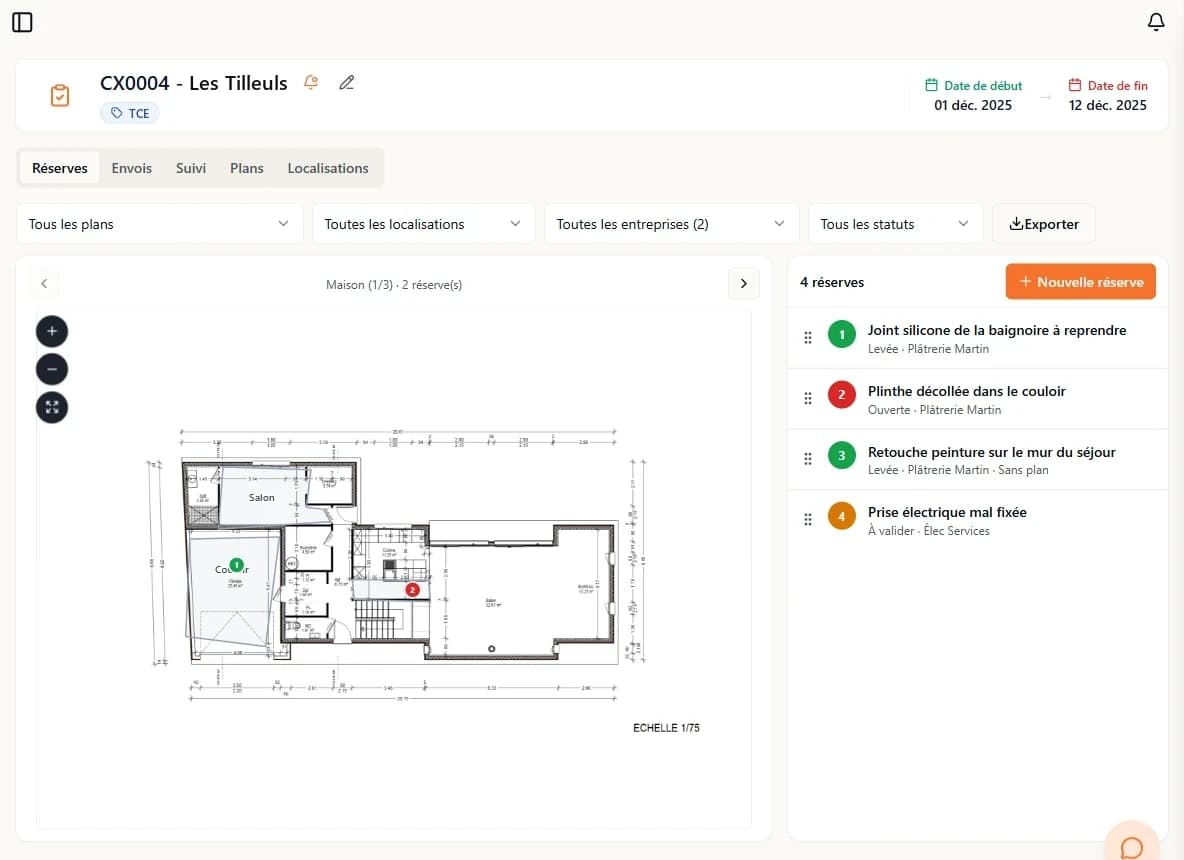Go to the next plan
Image resolution: width=1184 pixels, height=860 pixels.
tap(744, 284)
